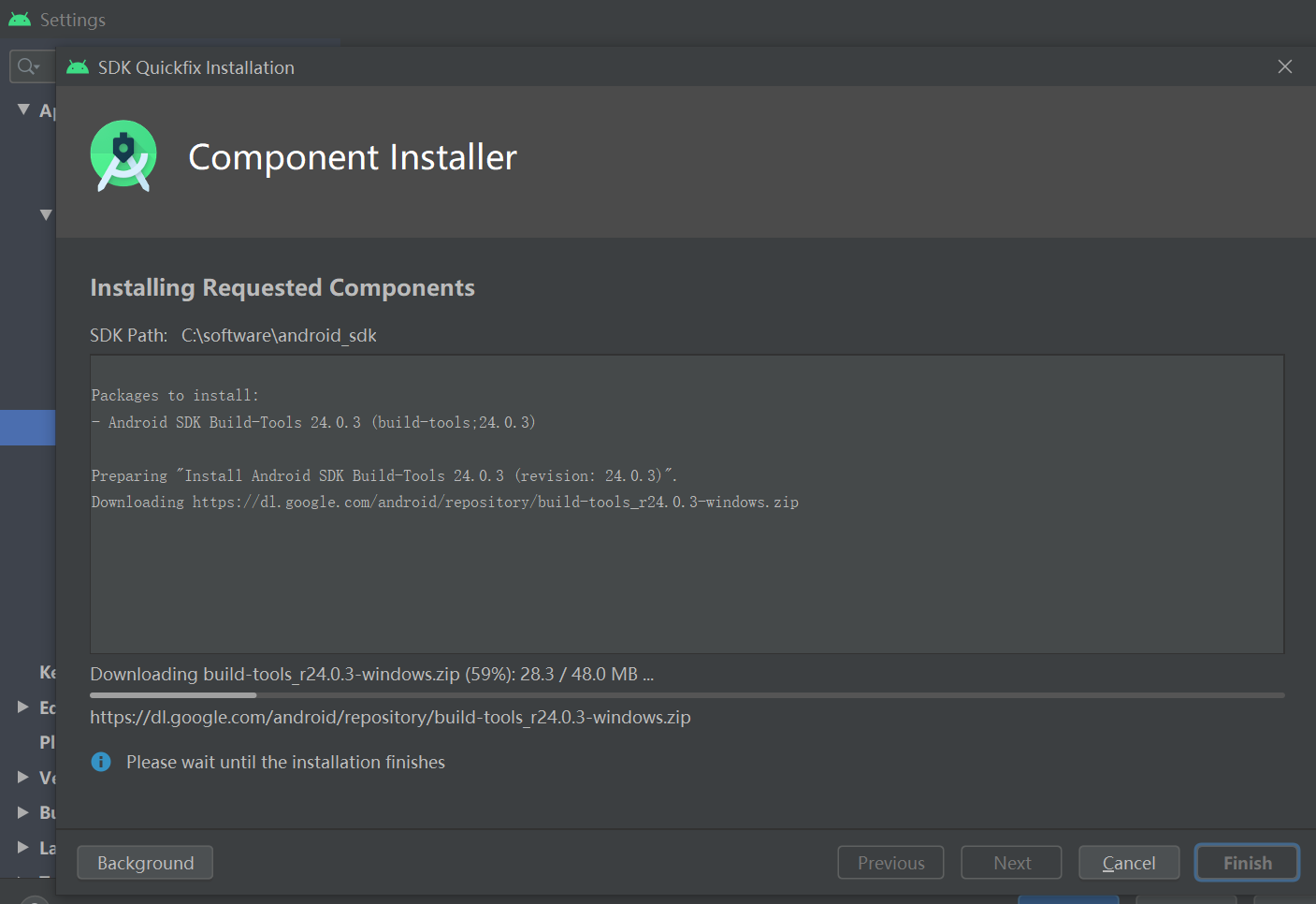Click the search magnifier in the Settings window
Screen dimensions: 1316x904
(x=28, y=66)
